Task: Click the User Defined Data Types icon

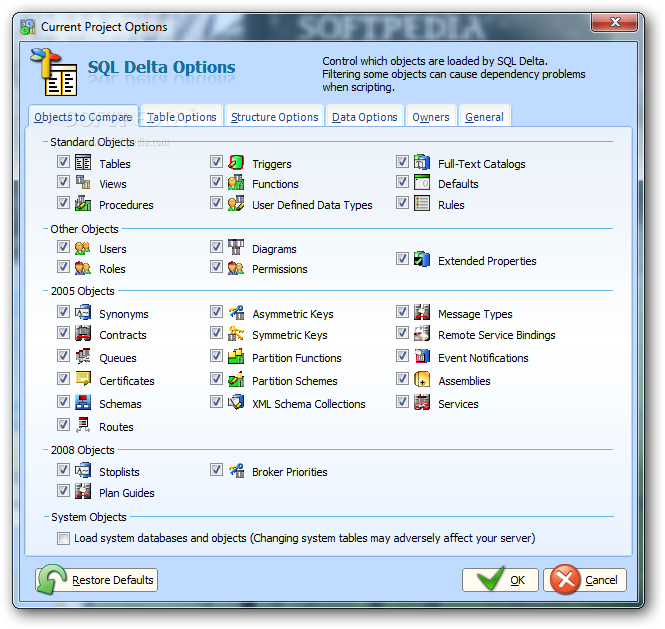Action: tap(236, 204)
